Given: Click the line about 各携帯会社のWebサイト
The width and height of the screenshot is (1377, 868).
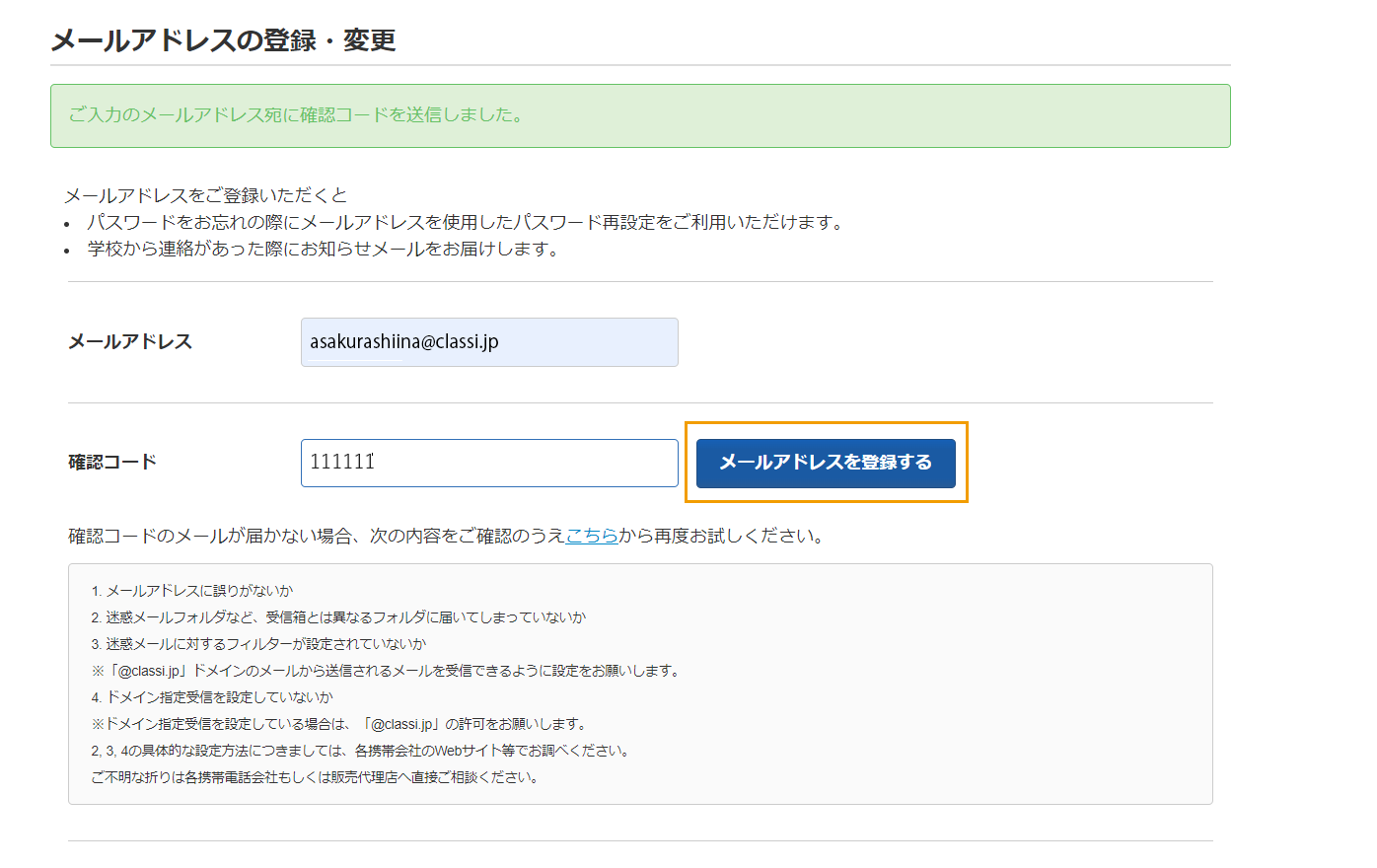Looking at the screenshot, I should click(x=362, y=751).
